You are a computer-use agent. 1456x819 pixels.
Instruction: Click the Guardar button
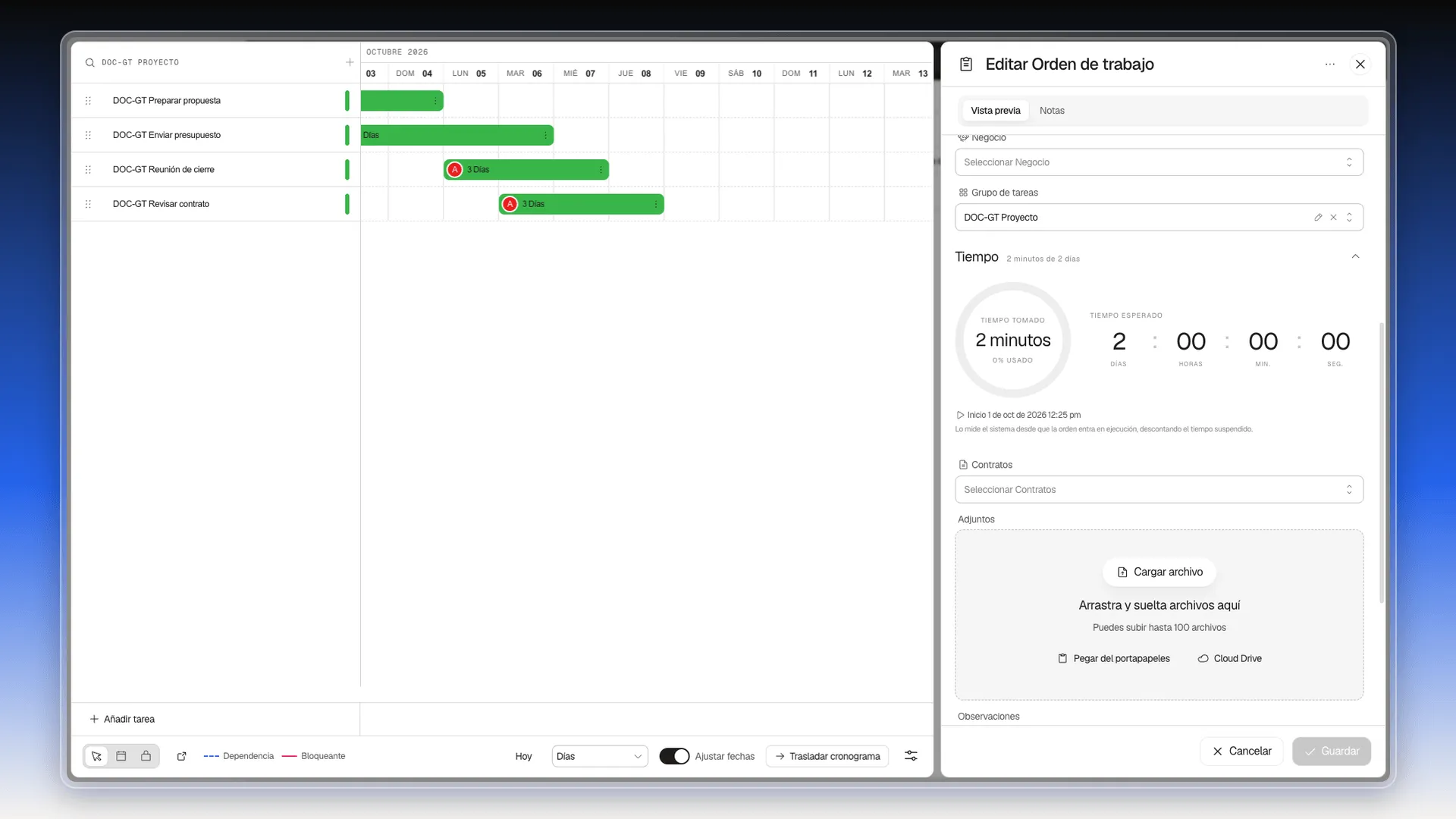(x=1331, y=752)
